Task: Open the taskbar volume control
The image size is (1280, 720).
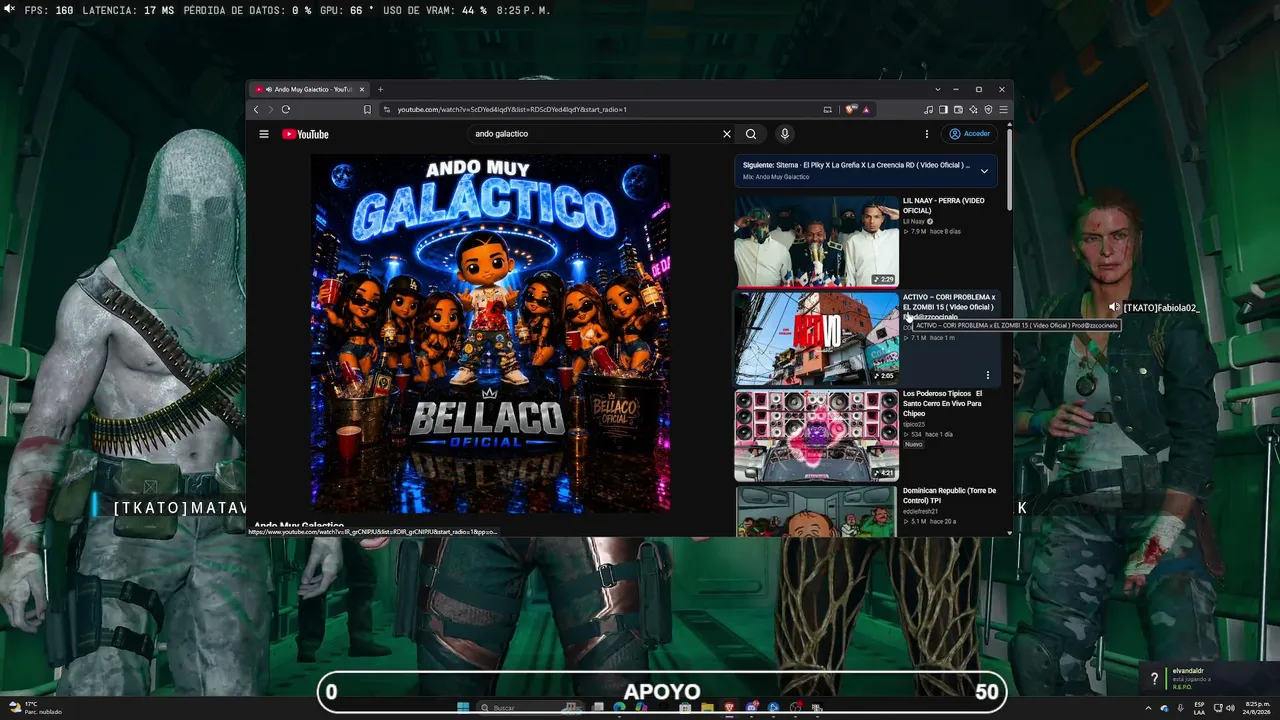Action: pos(1228,708)
